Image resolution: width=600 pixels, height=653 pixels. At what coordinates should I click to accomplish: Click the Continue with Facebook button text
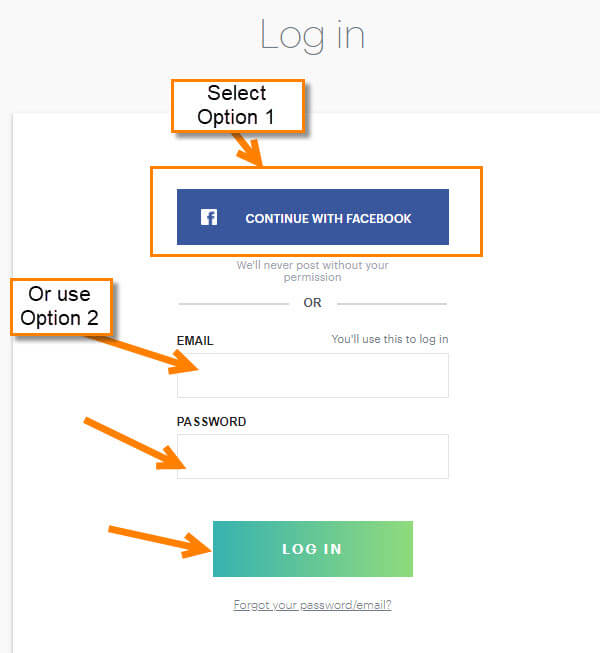click(x=328, y=219)
